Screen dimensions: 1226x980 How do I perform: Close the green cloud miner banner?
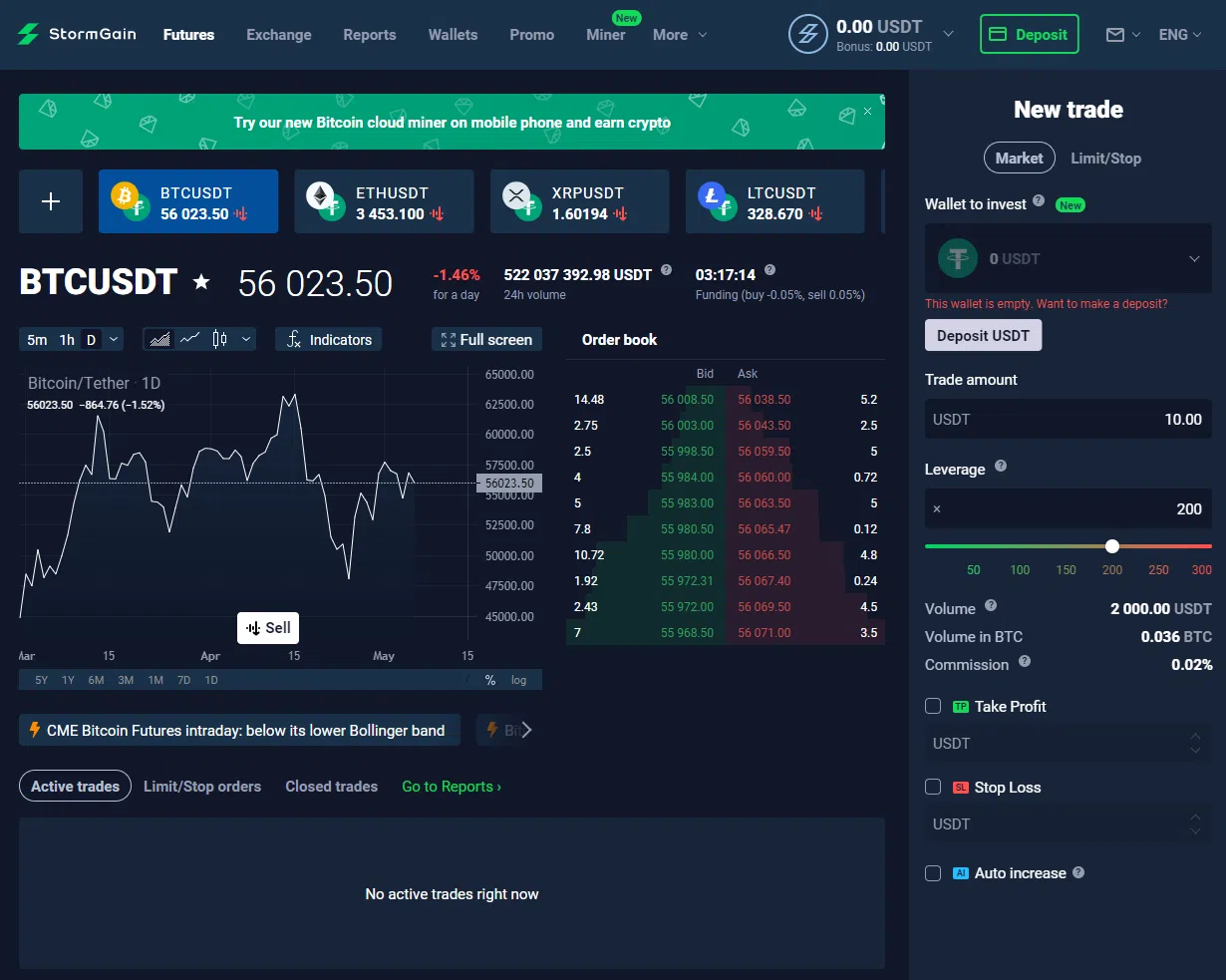coord(867,111)
